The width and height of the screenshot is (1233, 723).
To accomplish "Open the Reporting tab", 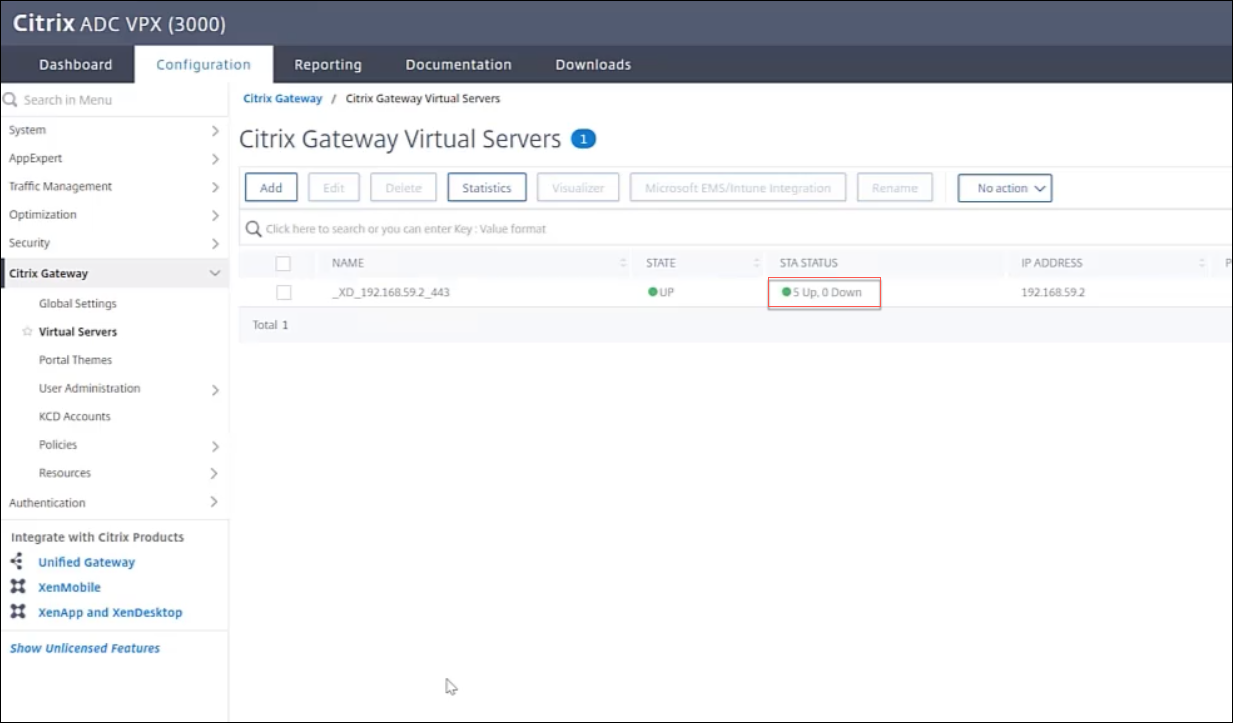I will click(327, 65).
